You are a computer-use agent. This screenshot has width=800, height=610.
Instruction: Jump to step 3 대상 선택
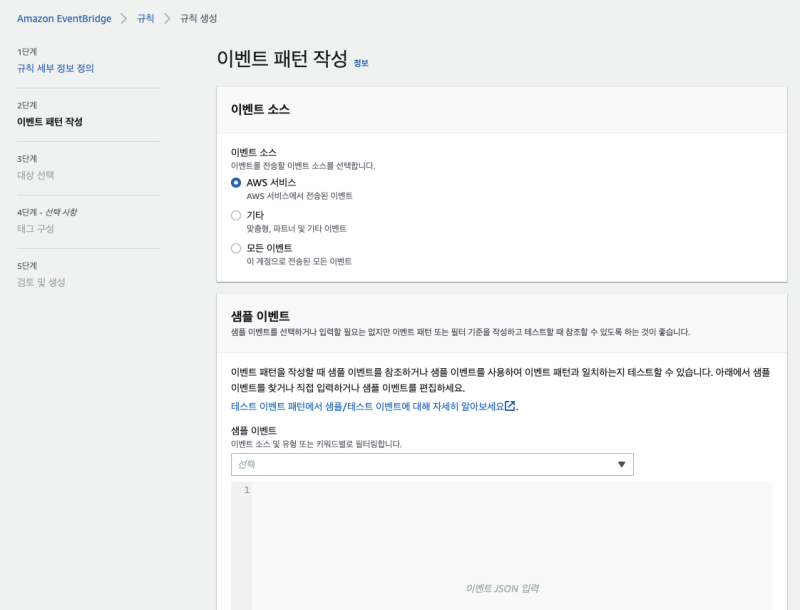click(x=36, y=176)
